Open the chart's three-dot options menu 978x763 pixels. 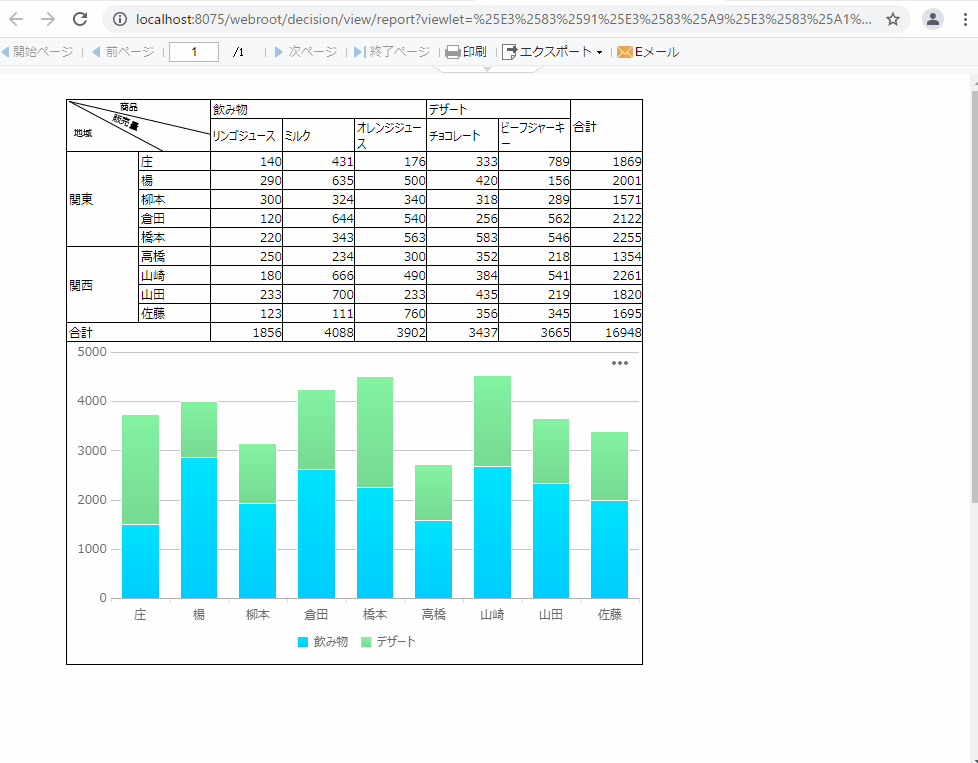619,363
